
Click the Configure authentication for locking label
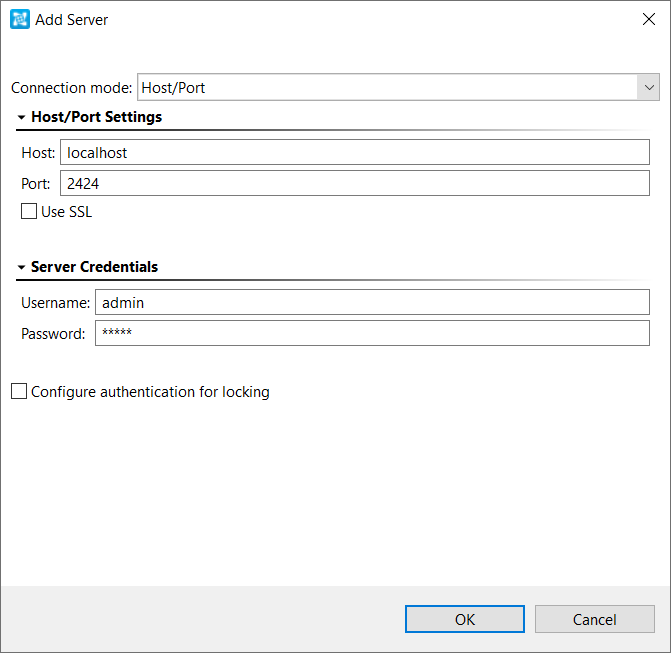(150, 392)
